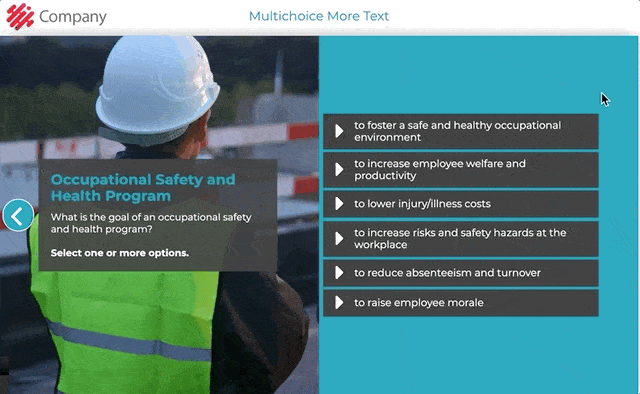
Task: Click the question text about program goal
Action: pyautogui.click(x=151, y=223)
